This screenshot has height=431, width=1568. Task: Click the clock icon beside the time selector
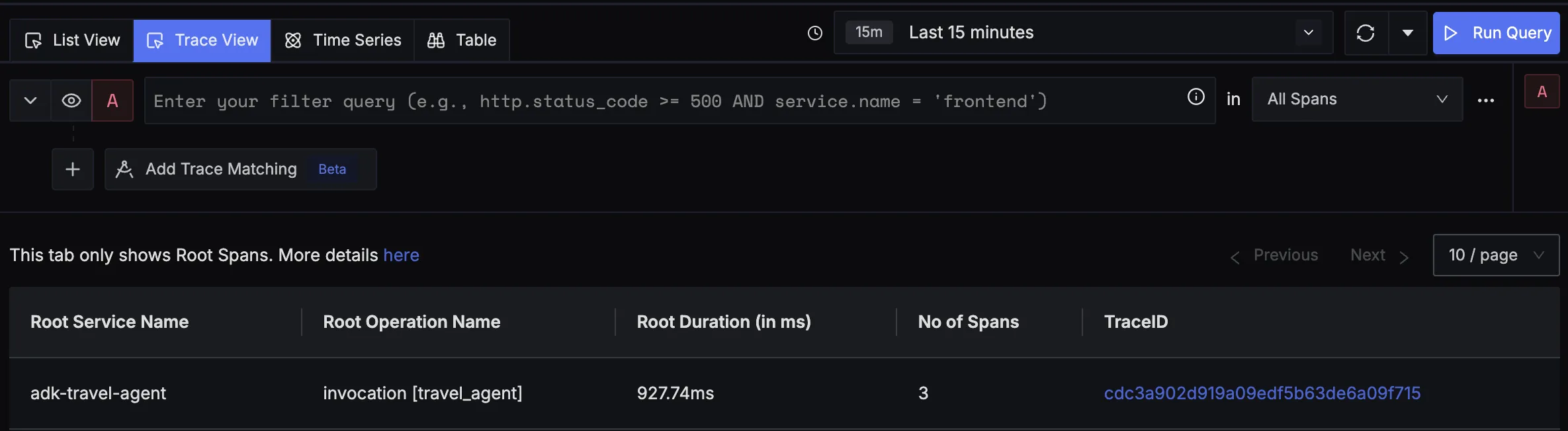click(815, 33)
